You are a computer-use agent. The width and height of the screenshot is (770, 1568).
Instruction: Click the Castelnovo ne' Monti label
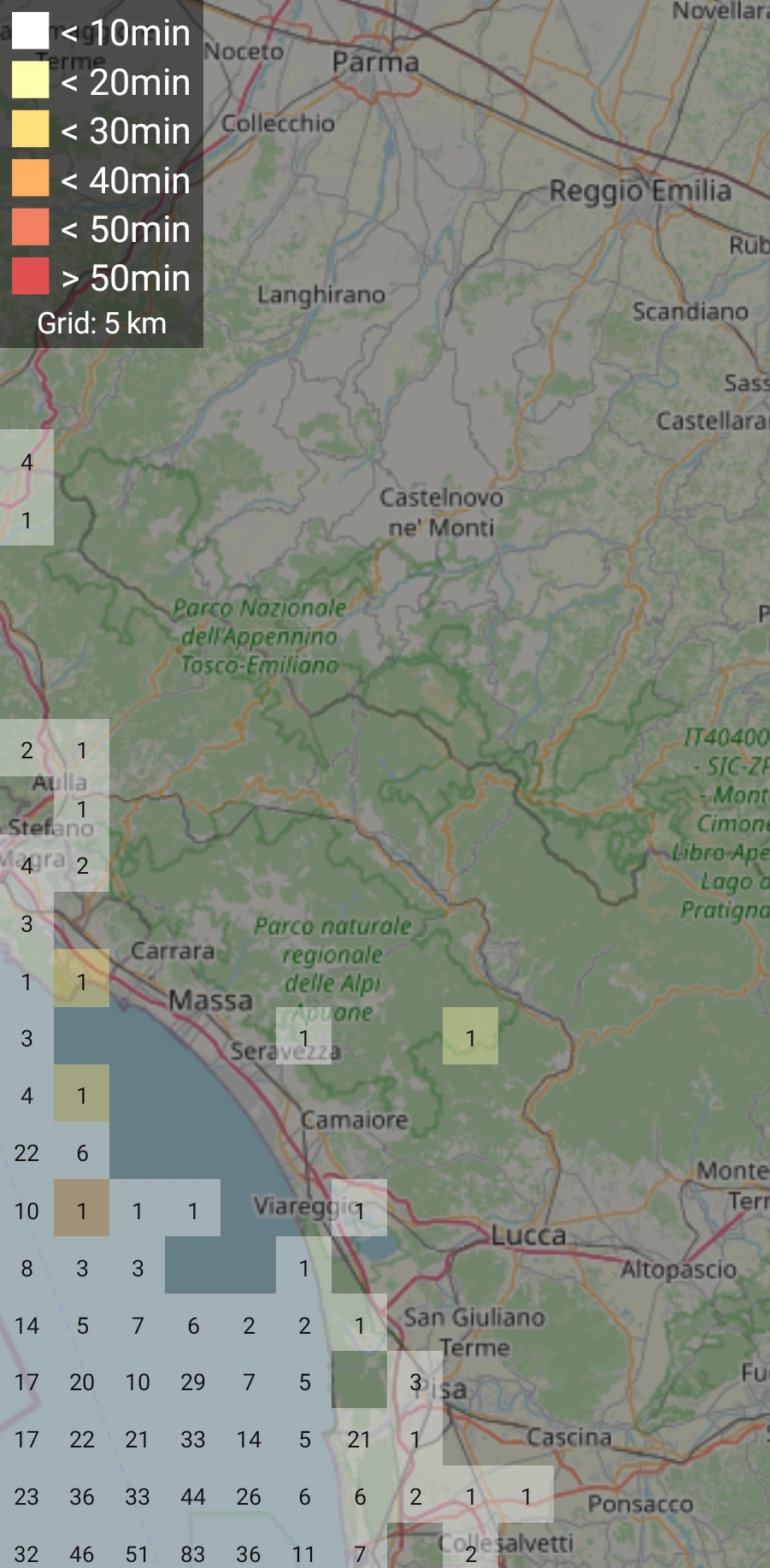(441, 512)
